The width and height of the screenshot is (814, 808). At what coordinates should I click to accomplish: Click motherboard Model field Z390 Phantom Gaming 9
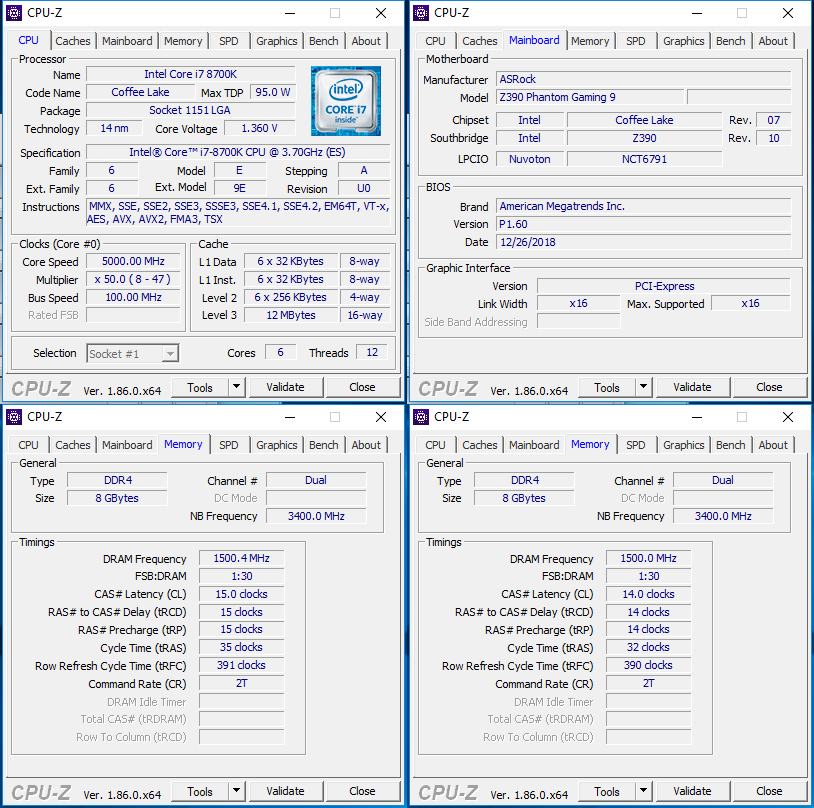(x=590, y=97)
